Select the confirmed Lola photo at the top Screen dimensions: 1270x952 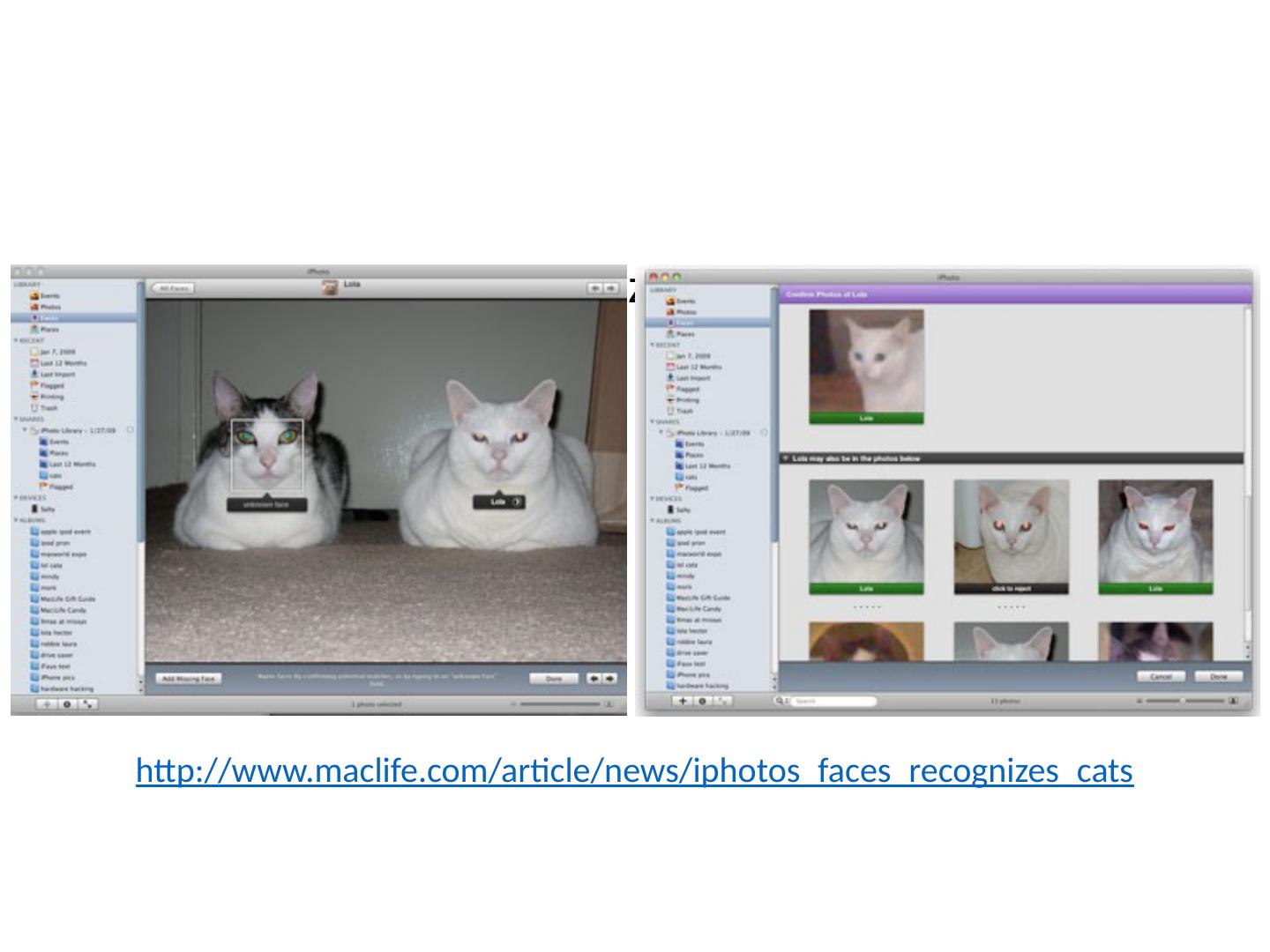click(x=866, y=367)
